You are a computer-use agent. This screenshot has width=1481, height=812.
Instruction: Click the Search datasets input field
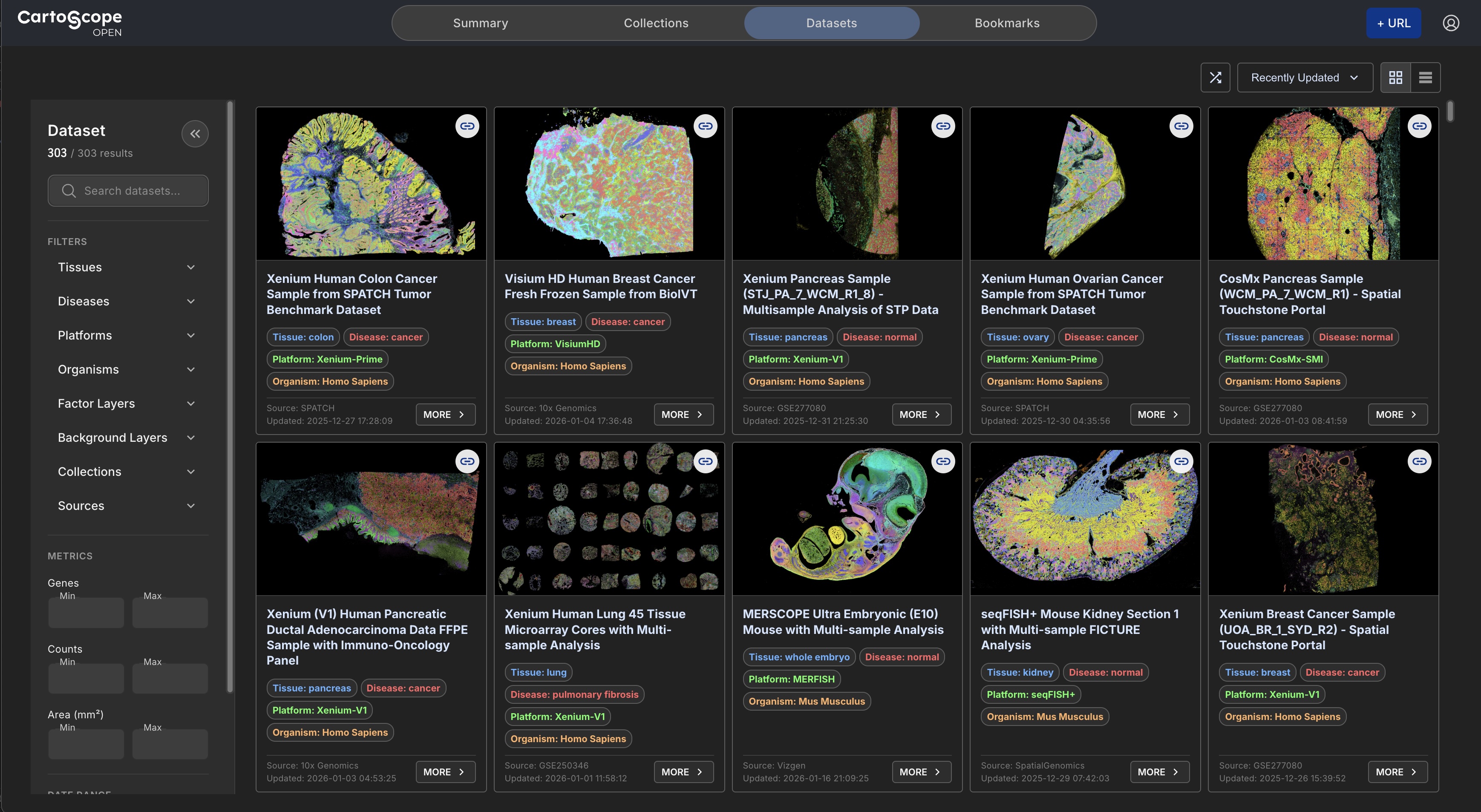pyautogui.click(x=128, y=191)
